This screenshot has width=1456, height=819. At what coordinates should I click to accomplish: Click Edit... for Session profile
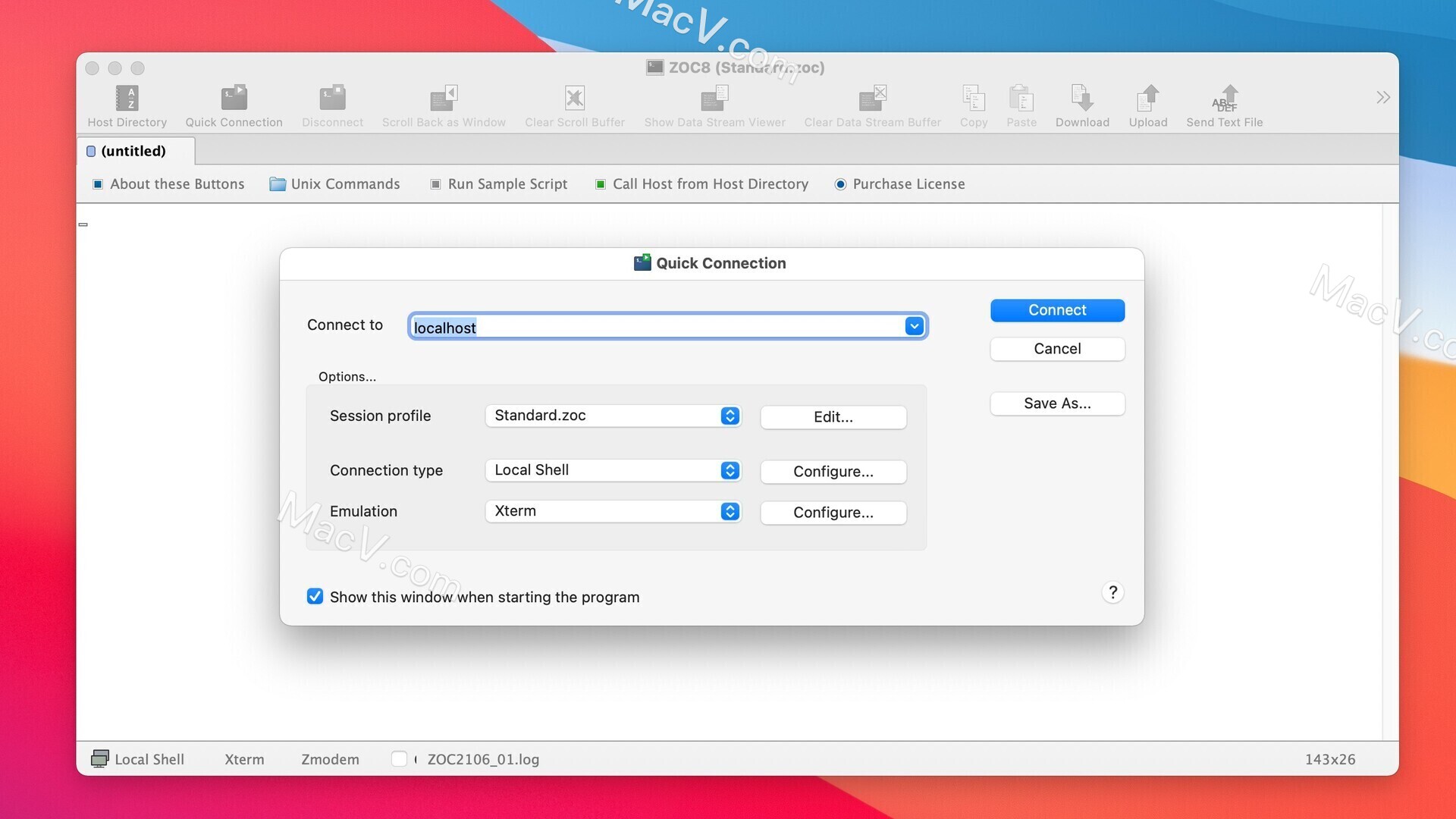click(x=833, y=417)
